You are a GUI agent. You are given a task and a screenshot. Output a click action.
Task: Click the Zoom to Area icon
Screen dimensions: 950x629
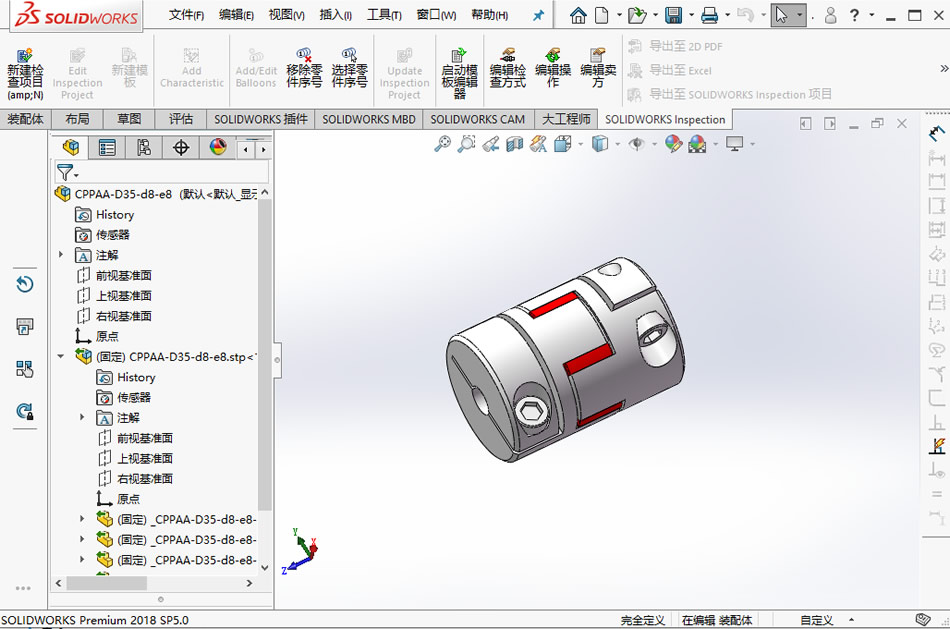click(x=466, y=144)
